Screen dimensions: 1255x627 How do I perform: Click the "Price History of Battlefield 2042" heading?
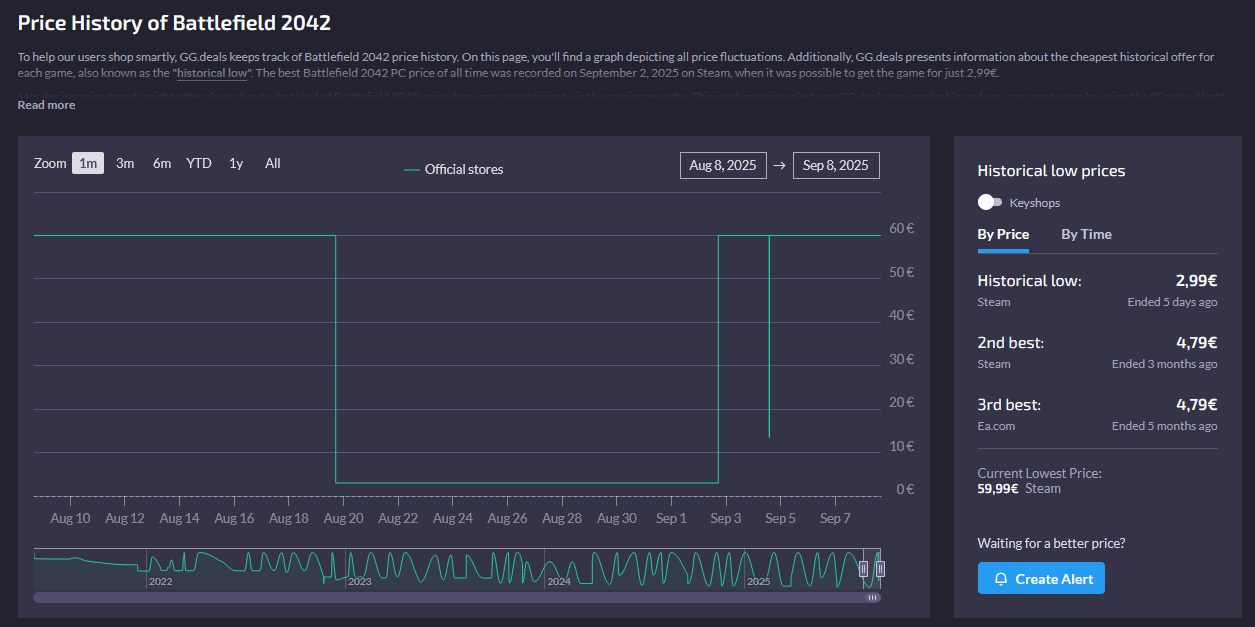[174, 22]
